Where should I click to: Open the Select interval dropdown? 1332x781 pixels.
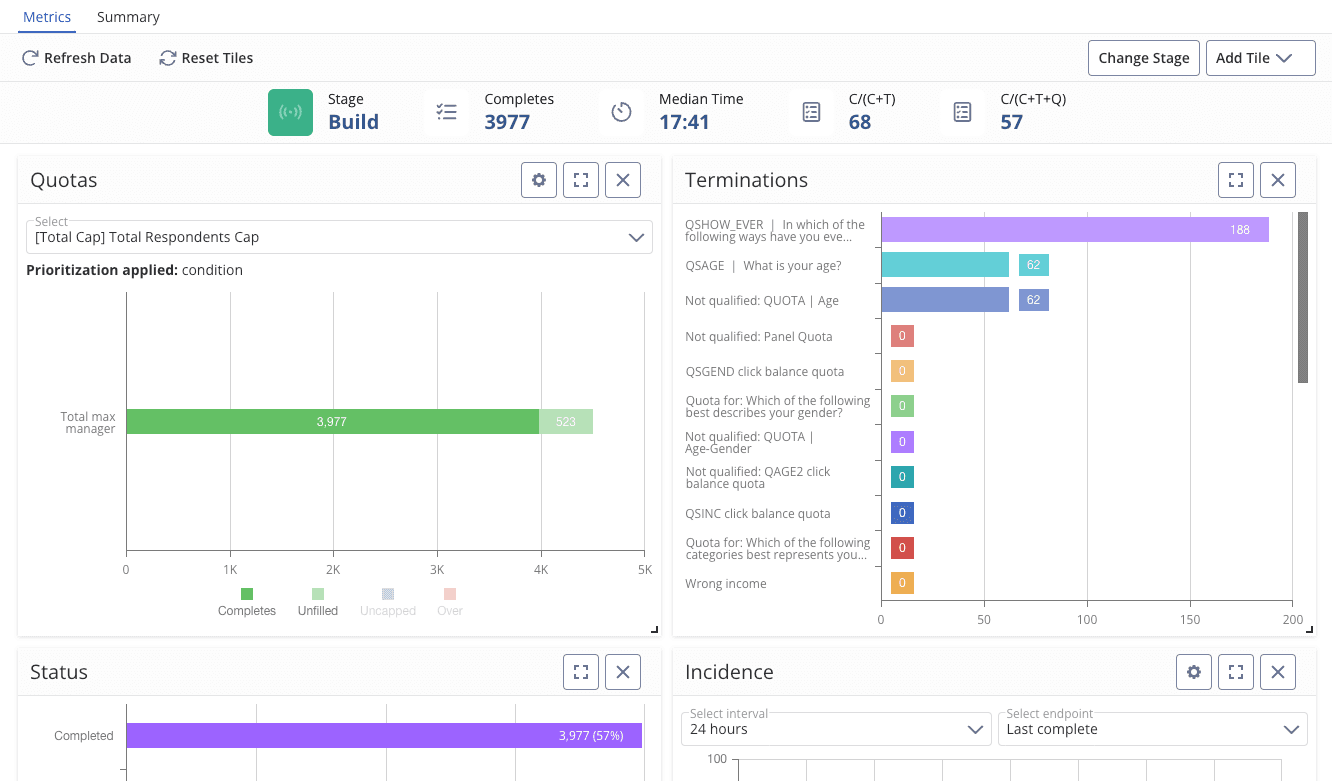tap(836, 729)
